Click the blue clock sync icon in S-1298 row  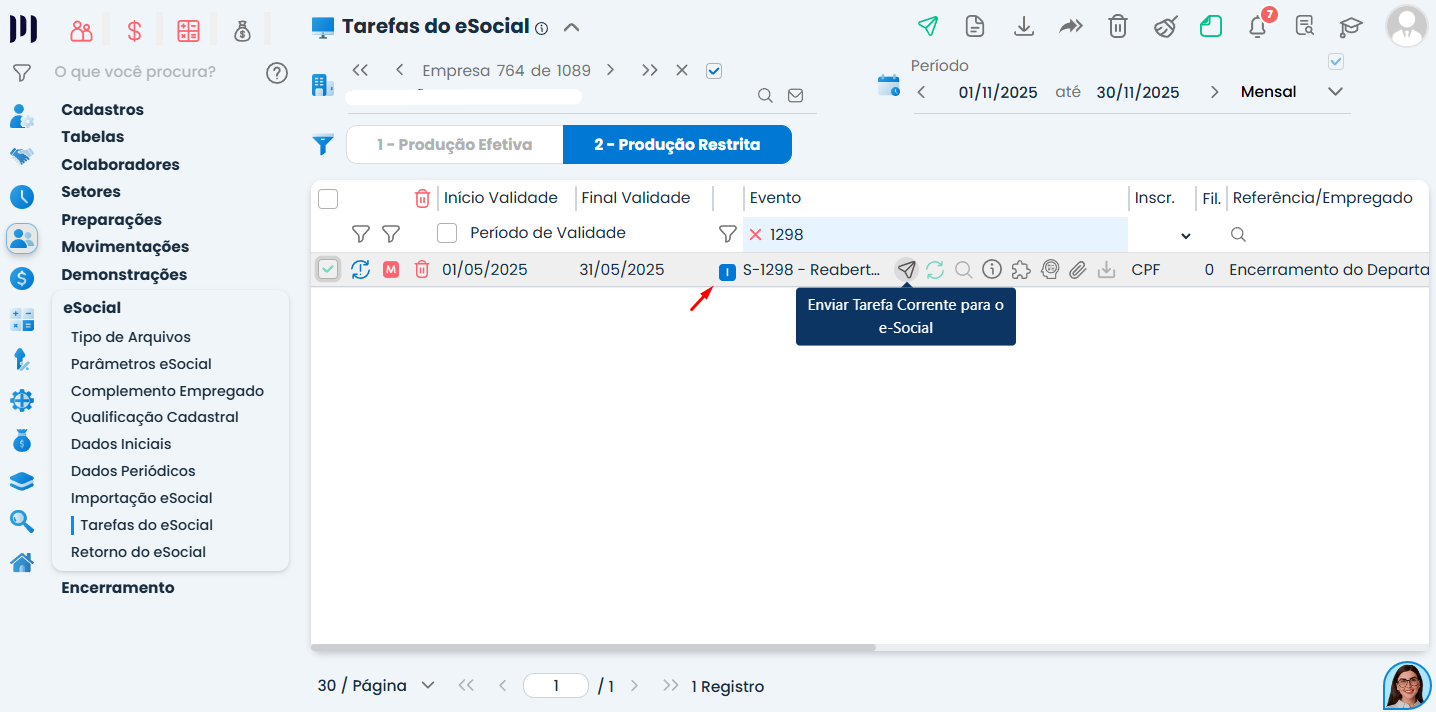(361, 269)
